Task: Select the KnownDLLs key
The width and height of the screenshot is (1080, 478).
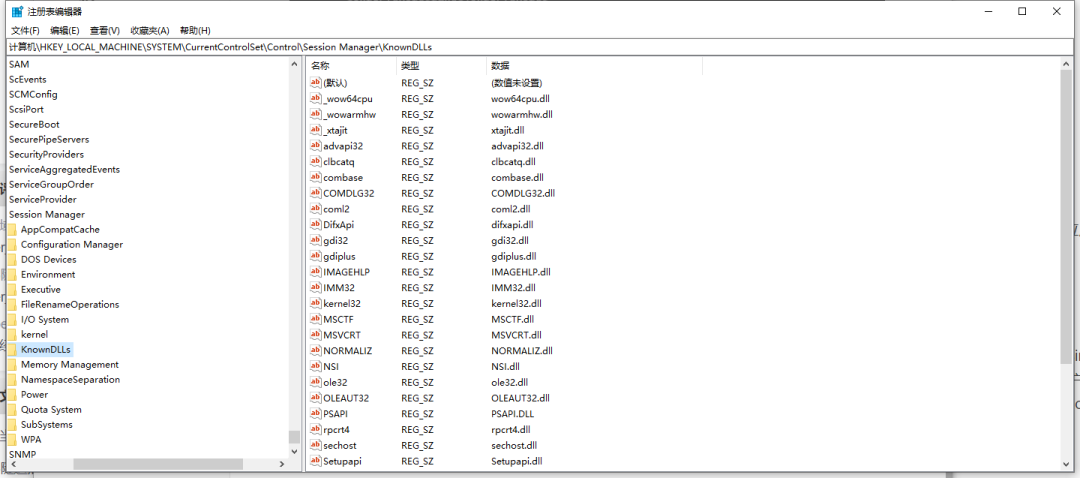Action: [45, 349]
